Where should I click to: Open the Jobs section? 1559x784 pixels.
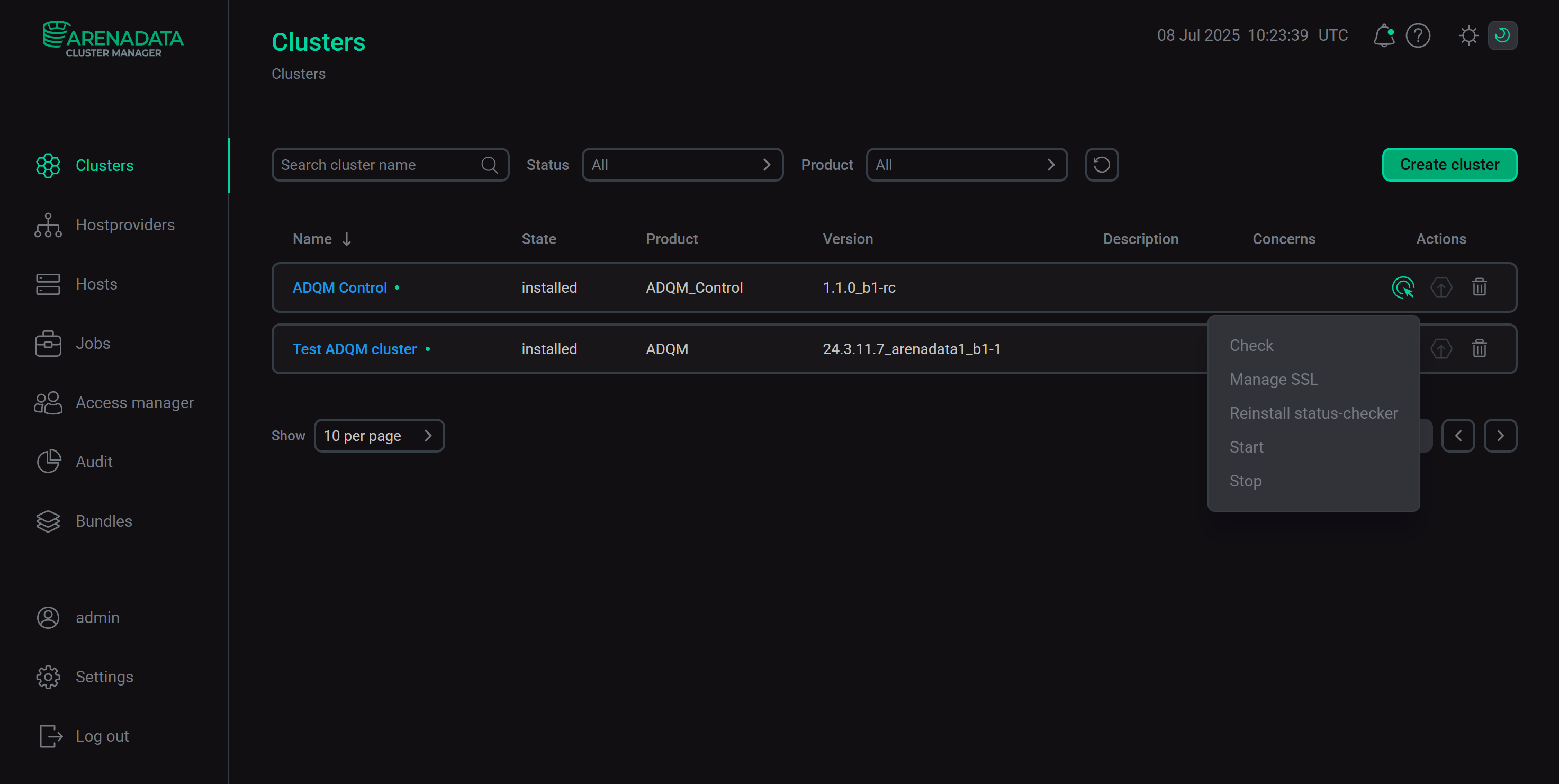point(93,343)
